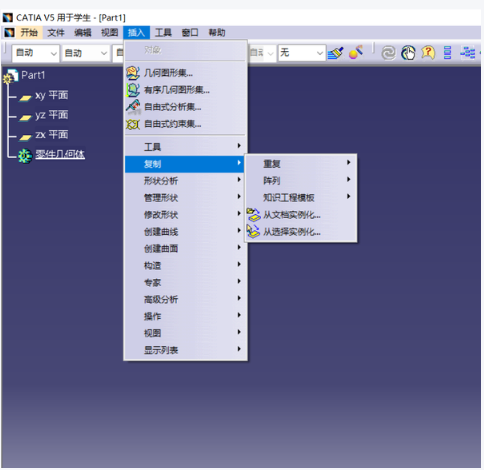Open the 视图 menu in the menu bar
Screen dimensions: 484x470
tap(109, 33)
